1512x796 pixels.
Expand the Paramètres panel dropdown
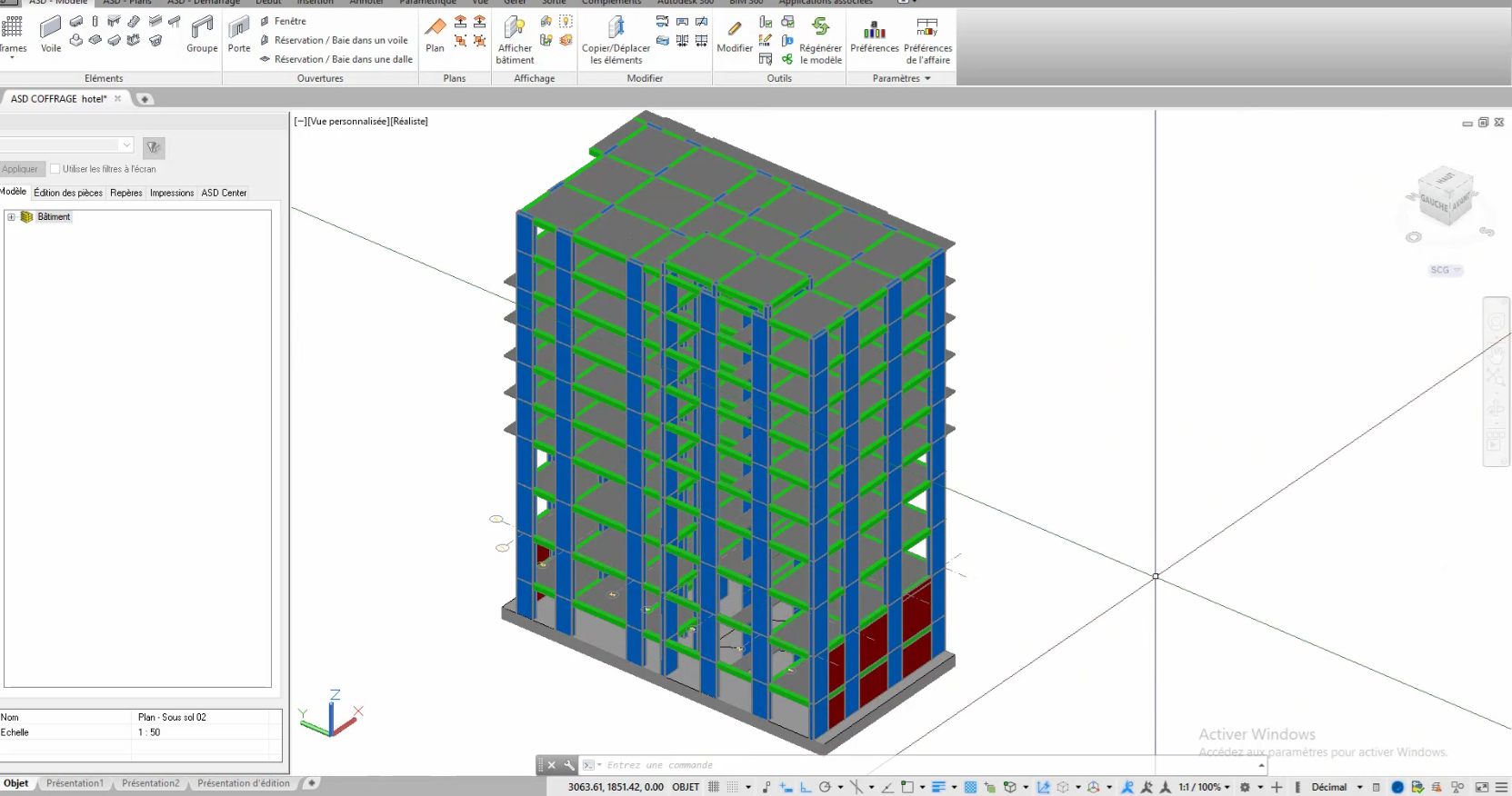click(901, 78)
